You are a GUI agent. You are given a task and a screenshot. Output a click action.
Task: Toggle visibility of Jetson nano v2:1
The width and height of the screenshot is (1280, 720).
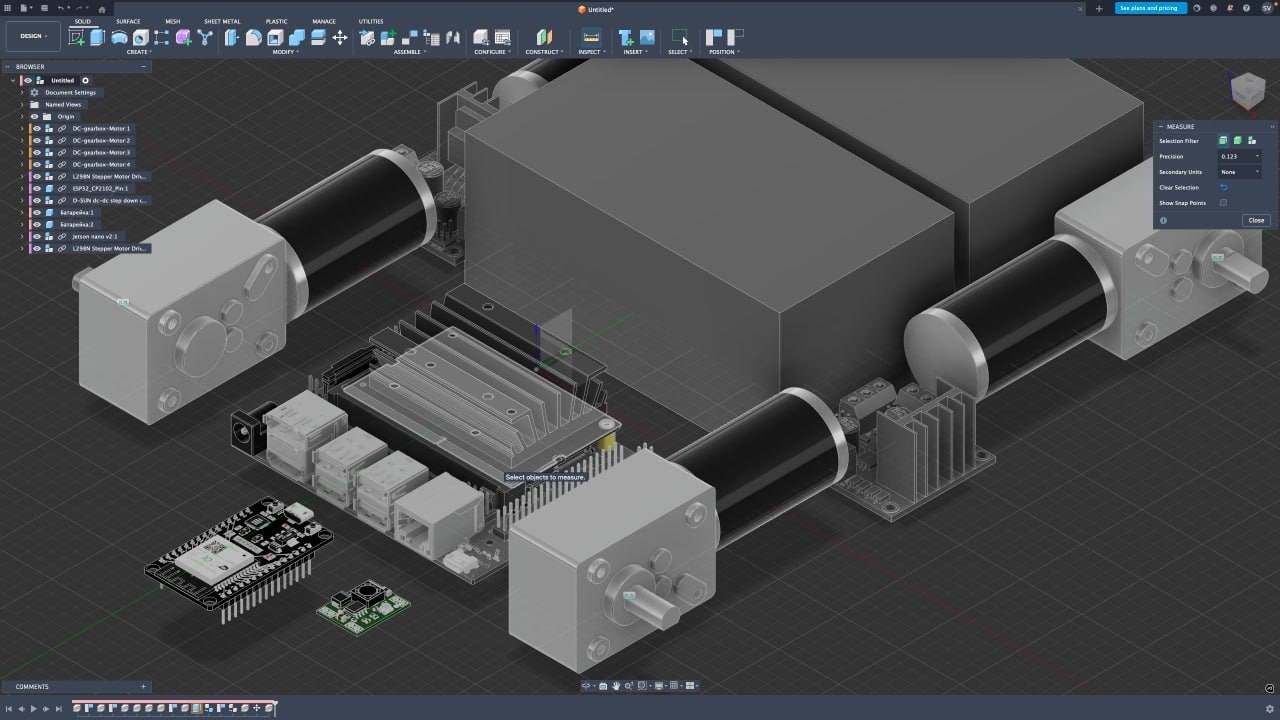pyautogui.click(x=37, y=237)
